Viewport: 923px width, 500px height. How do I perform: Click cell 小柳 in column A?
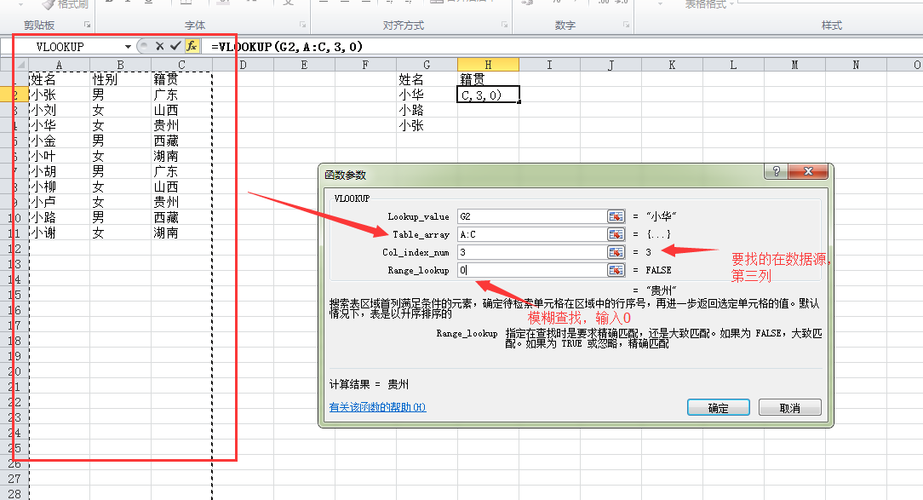click(59, 186)
